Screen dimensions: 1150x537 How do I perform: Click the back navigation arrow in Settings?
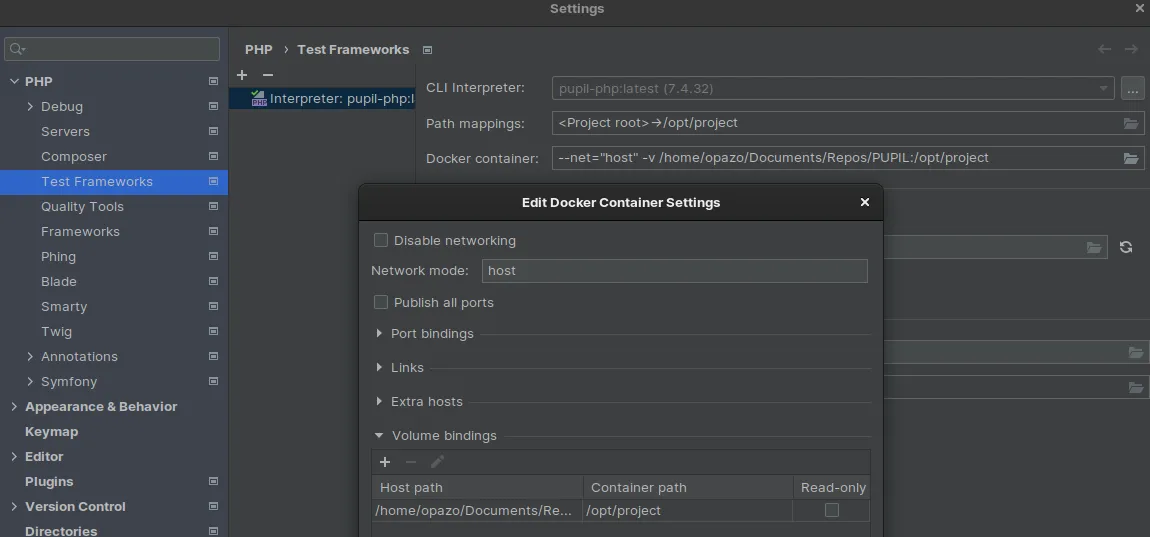1104,49
